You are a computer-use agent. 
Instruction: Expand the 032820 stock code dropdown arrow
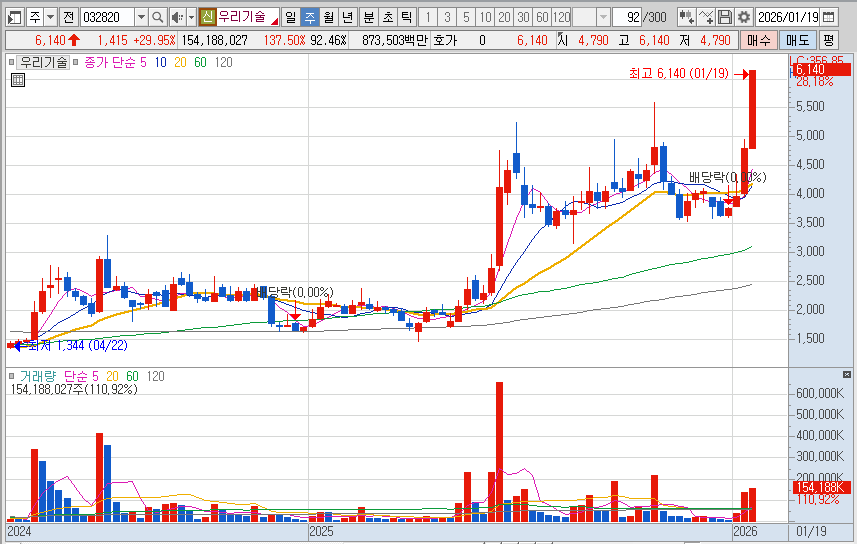(x=141, y=17)
